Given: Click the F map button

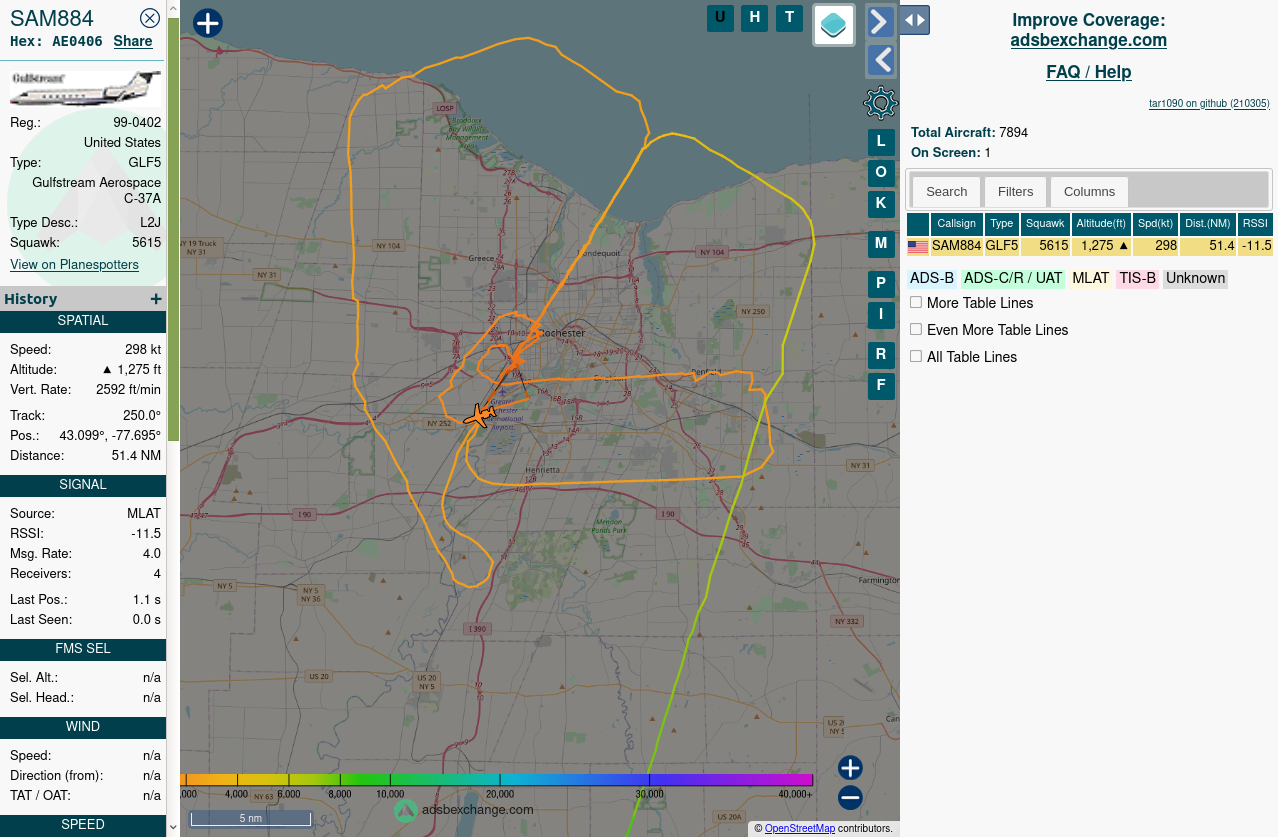Looking at the screenshot, I should 881,386.
